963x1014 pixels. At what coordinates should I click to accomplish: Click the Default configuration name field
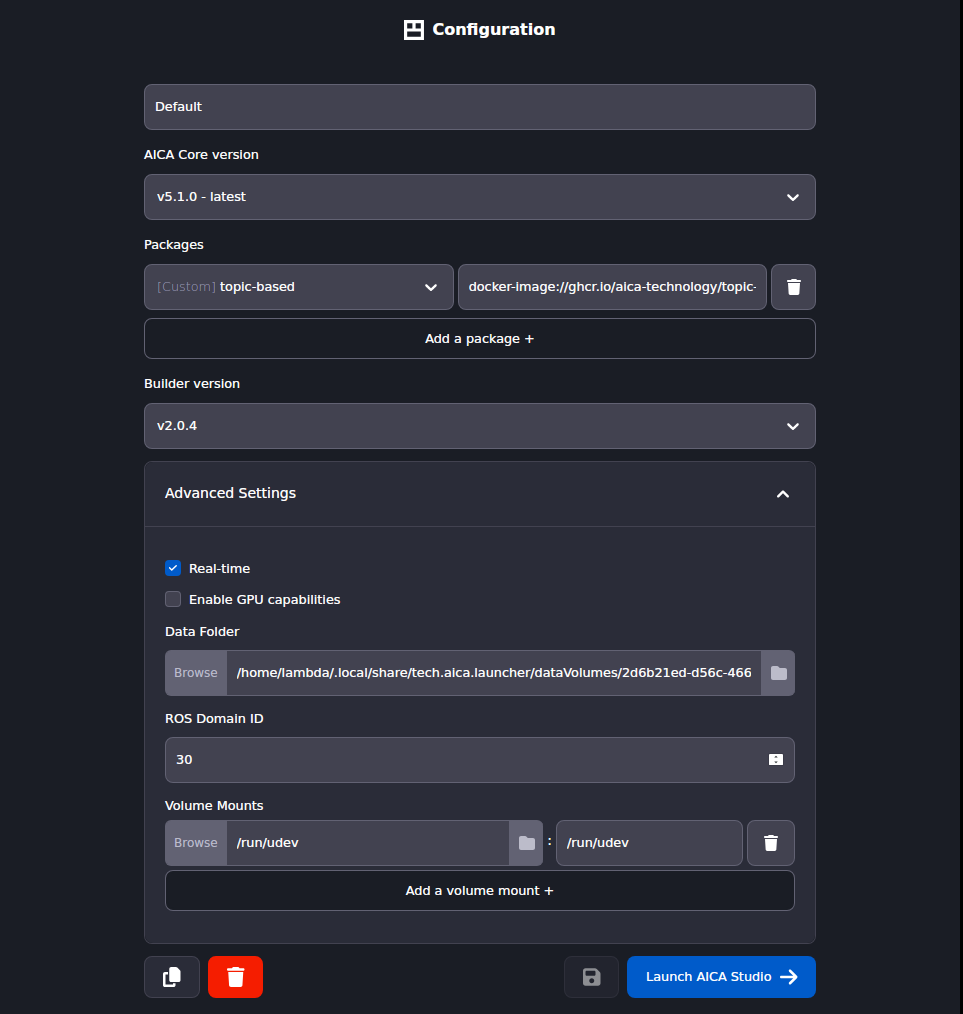click(x=479, y=107)
